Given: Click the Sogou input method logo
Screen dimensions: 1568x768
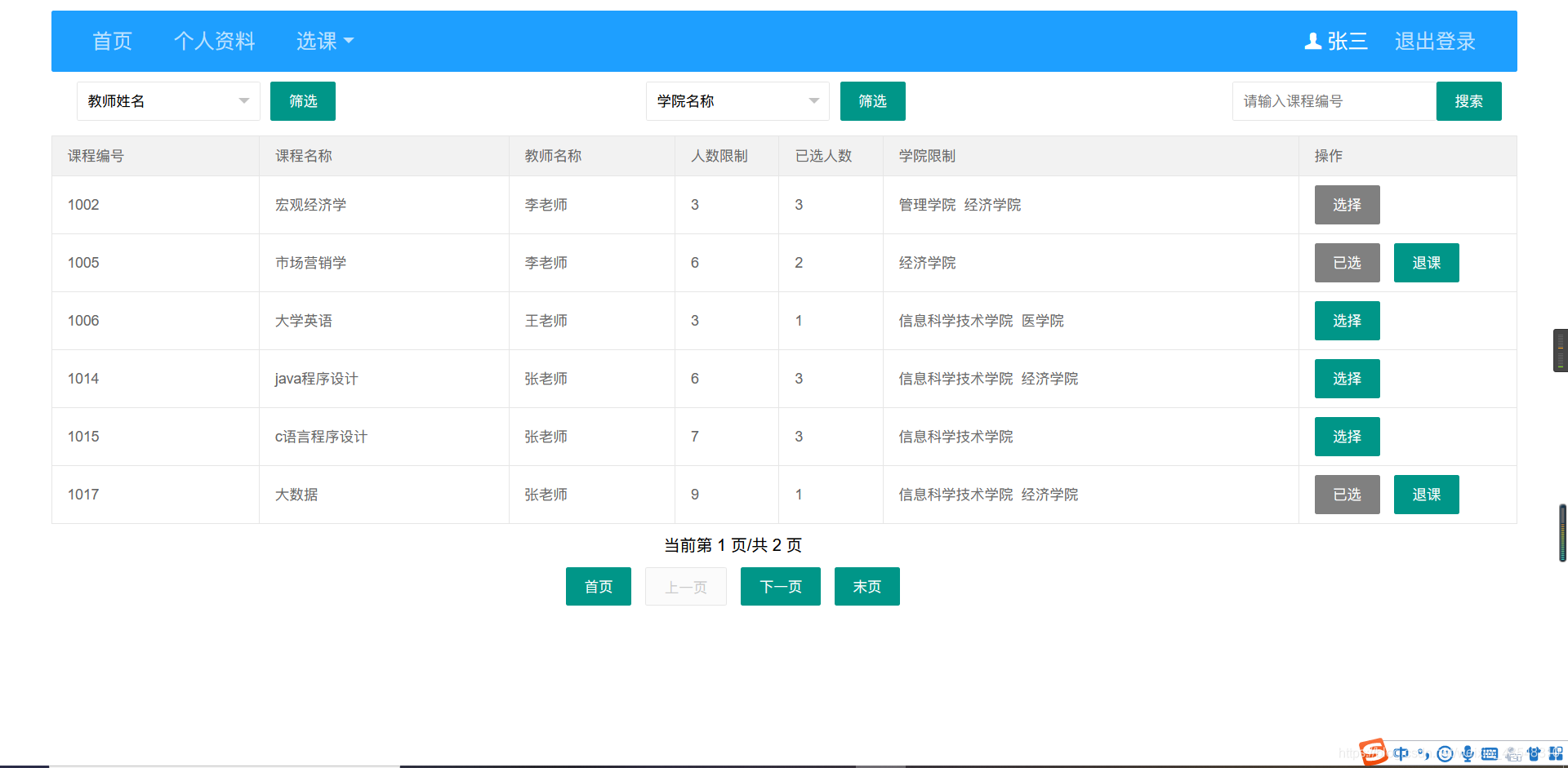Looking at the screenshot, I should [1373, 752].
